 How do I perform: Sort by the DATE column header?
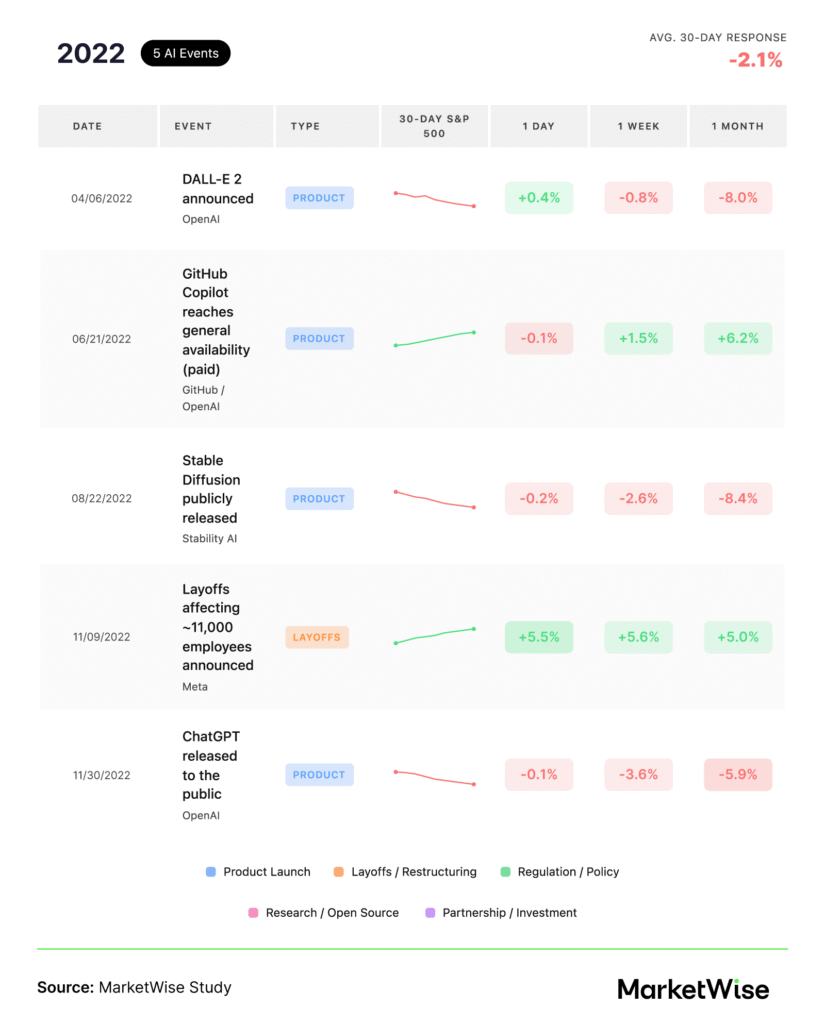coord(87,126)
